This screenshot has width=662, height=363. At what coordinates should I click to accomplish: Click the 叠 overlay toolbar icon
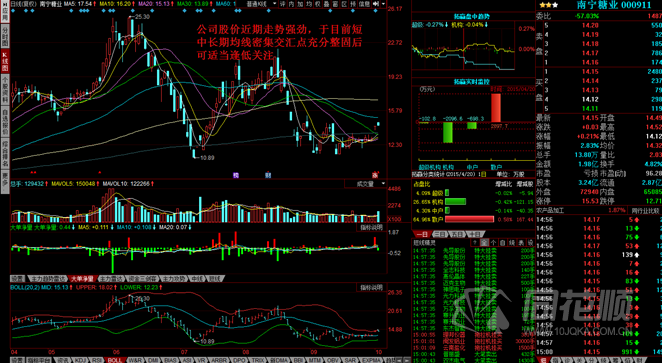pyautogui.click(x=326, y=4)
